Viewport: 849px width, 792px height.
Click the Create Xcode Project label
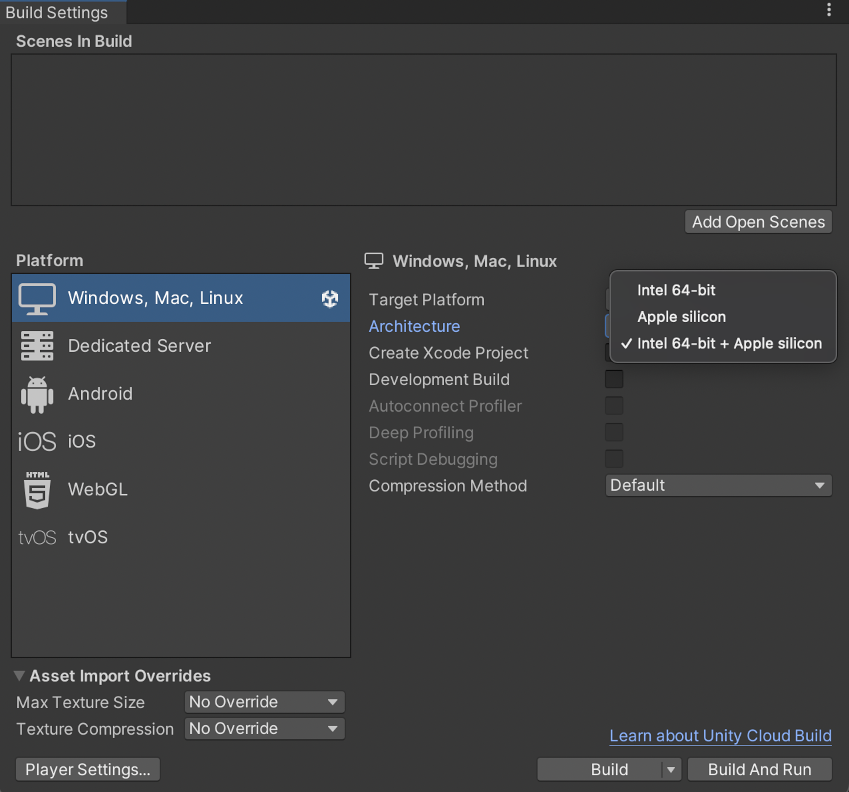[448, 353]
